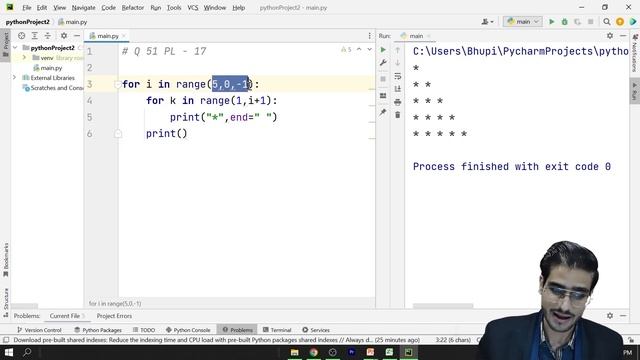Open the VCS menu
The image size is (640, 360).
192,7
